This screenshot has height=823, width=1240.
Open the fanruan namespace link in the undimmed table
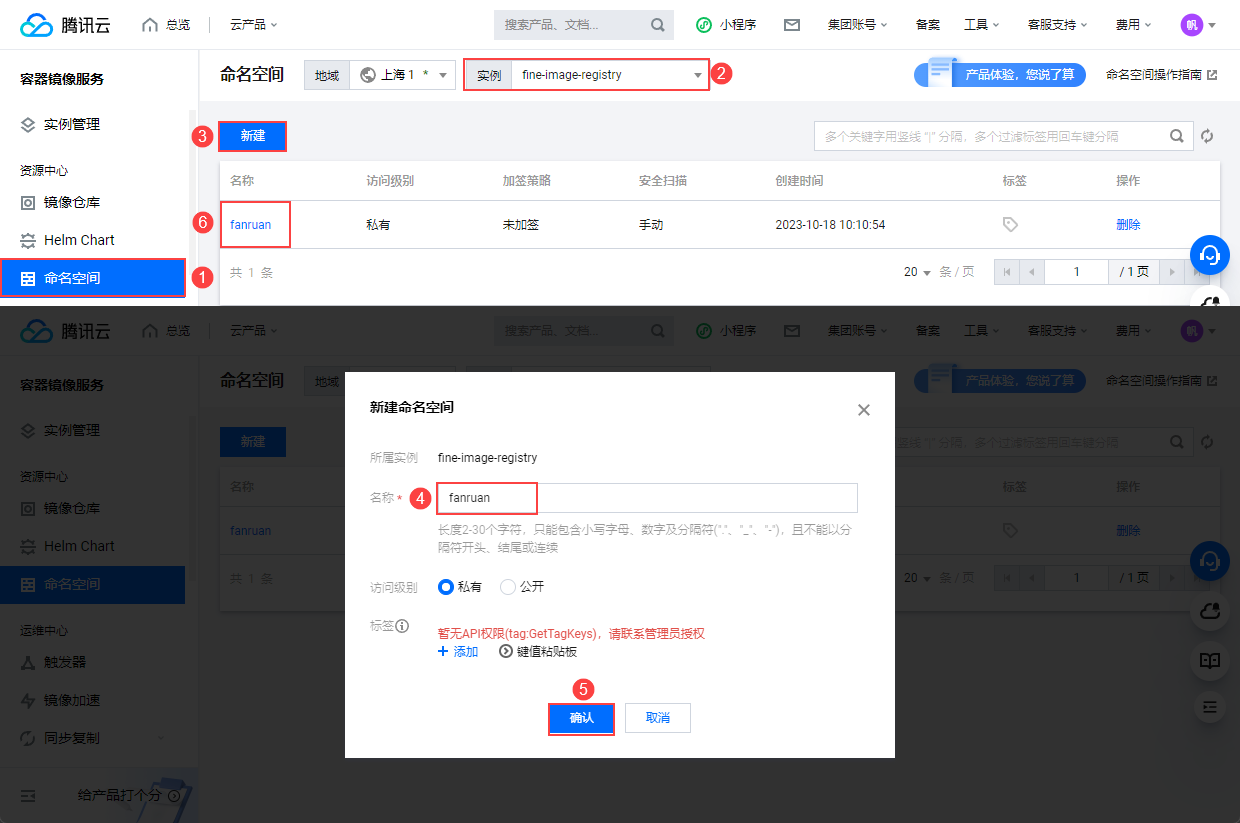pyautogui.click(x=250, y=225)
